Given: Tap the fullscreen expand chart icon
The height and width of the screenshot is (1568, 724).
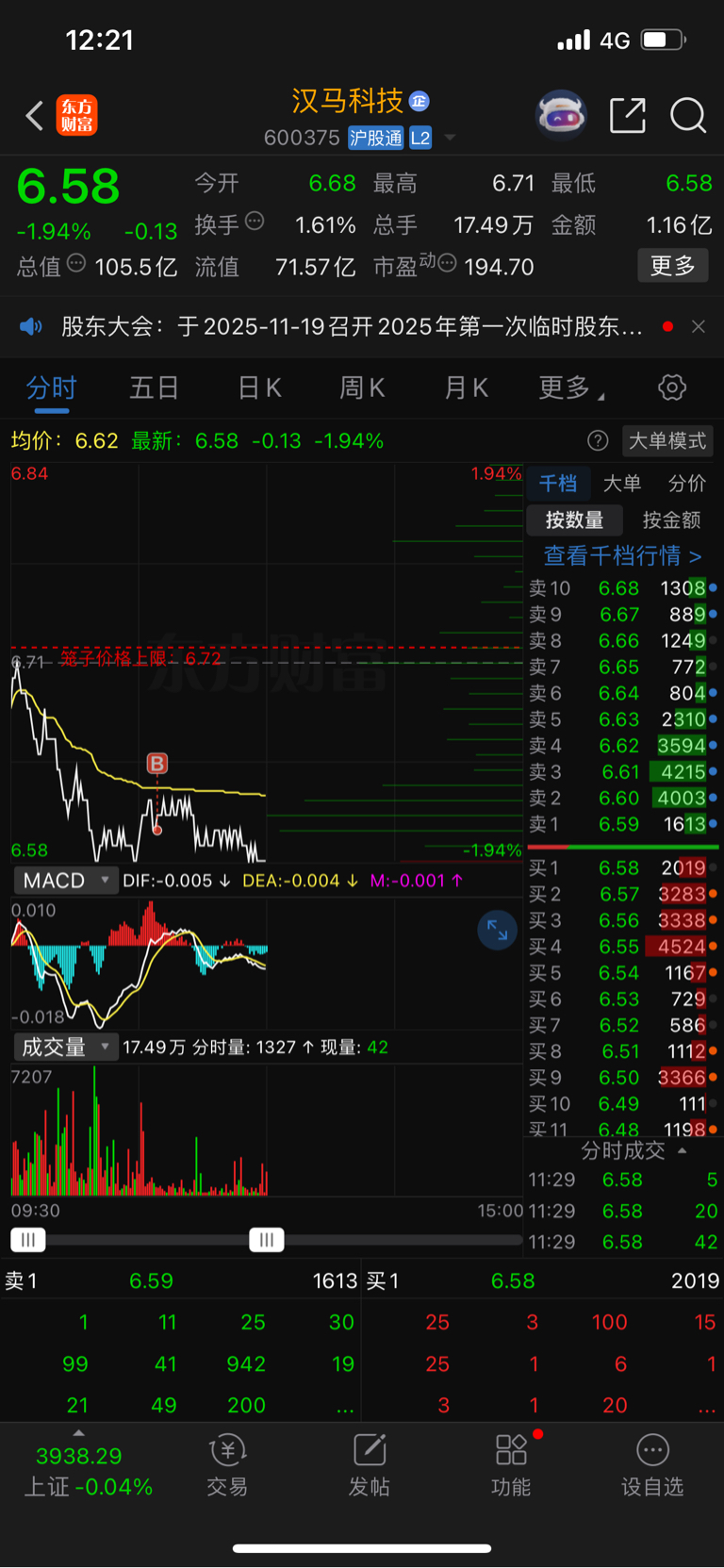Looking at the screenshot, I should click(497, 931).
